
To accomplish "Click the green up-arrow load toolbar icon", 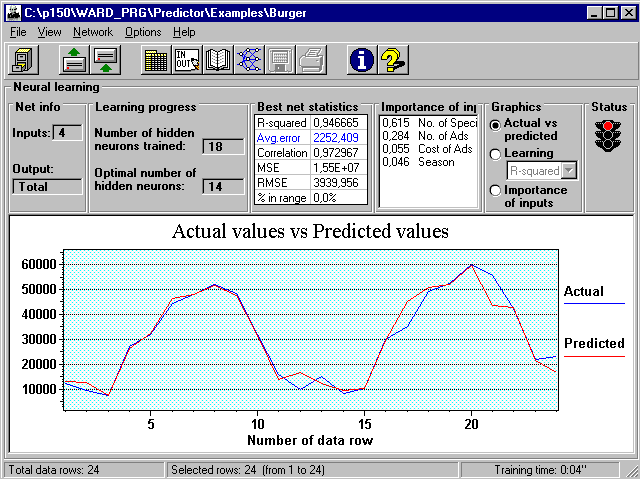I will click(x=73, y=60).
